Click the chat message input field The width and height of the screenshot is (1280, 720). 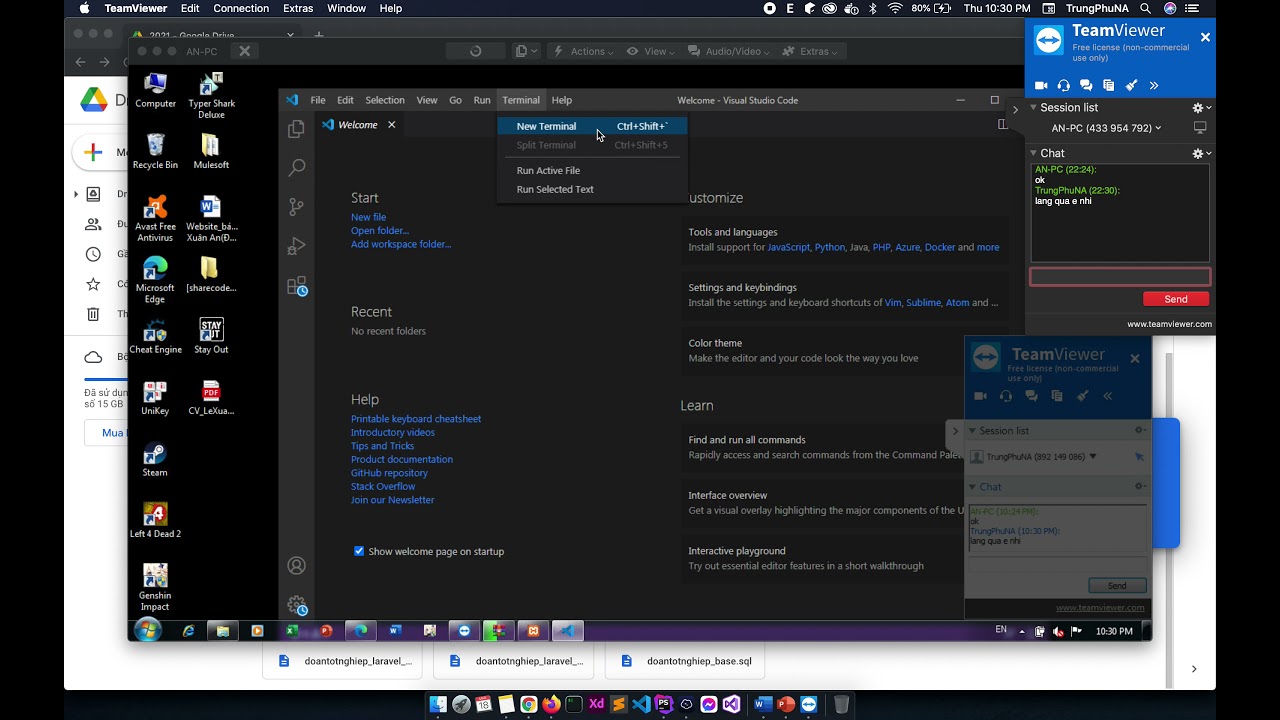1120,277
